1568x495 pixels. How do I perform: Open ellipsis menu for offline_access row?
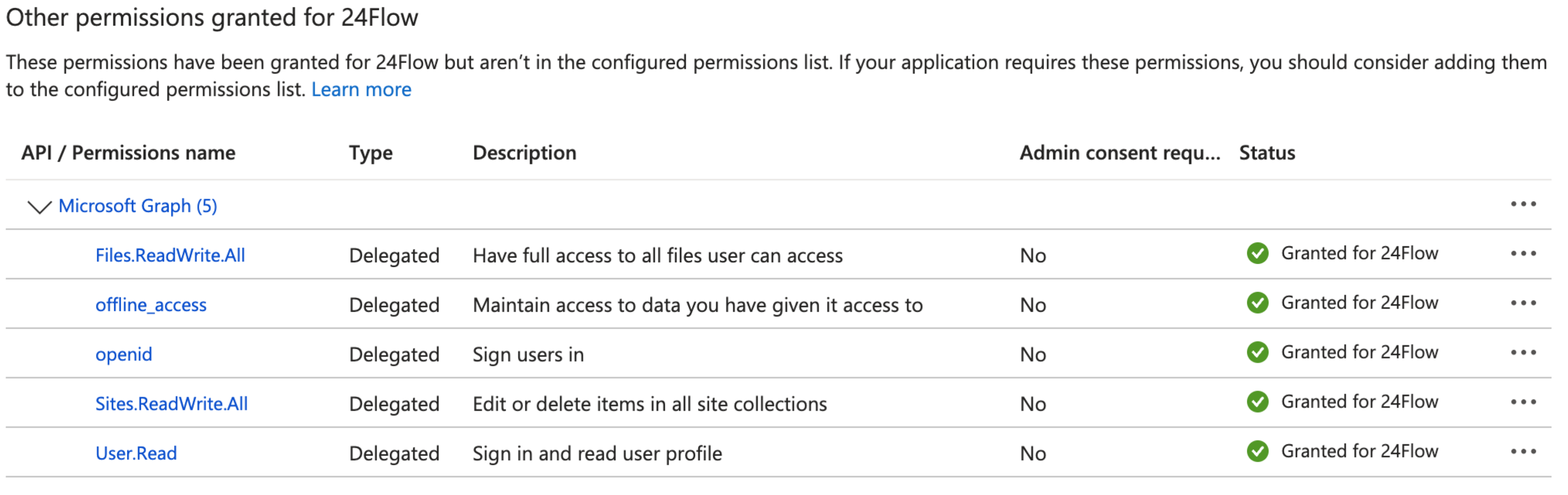tap(1523, 303)
